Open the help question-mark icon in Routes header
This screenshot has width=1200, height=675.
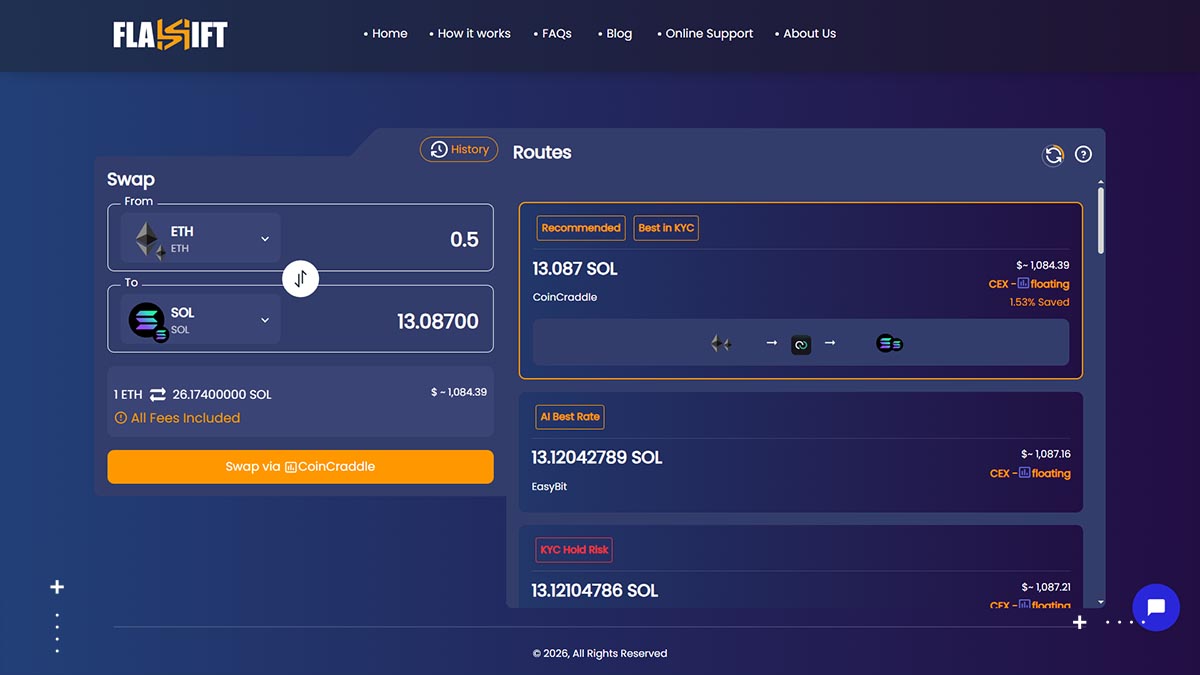(1083, 154)
